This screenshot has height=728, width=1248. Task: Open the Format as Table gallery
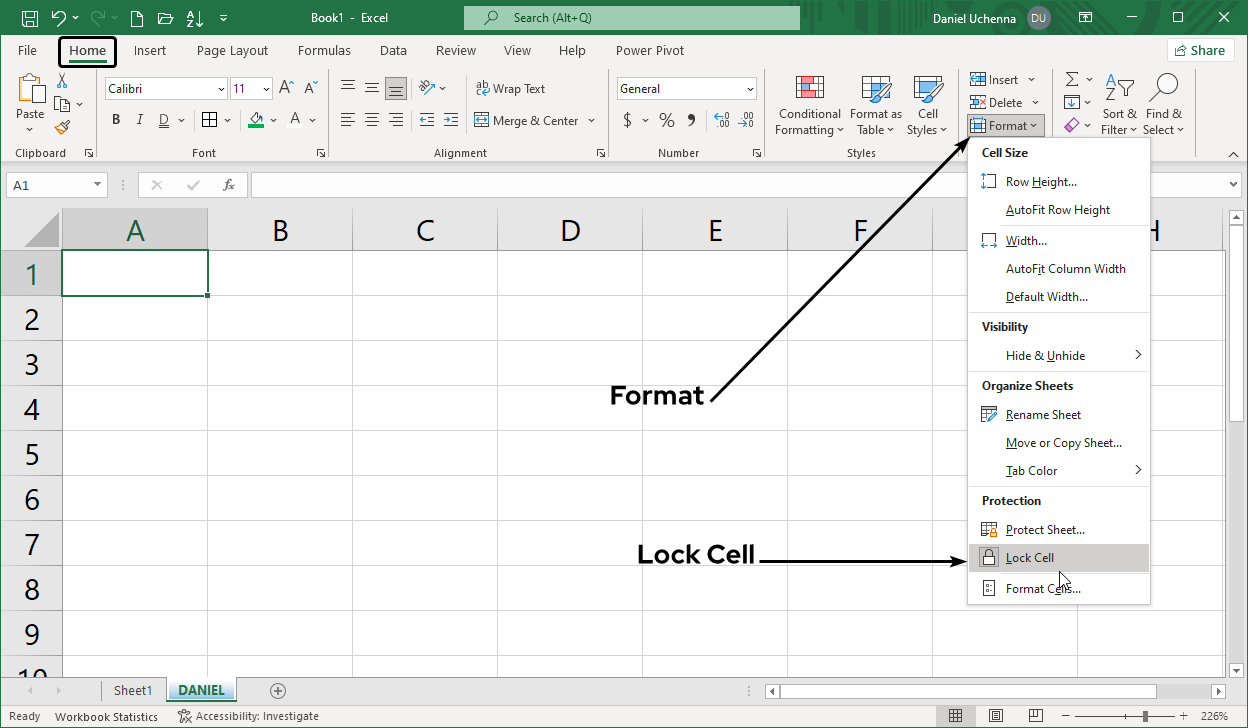(x=875, y=106)
